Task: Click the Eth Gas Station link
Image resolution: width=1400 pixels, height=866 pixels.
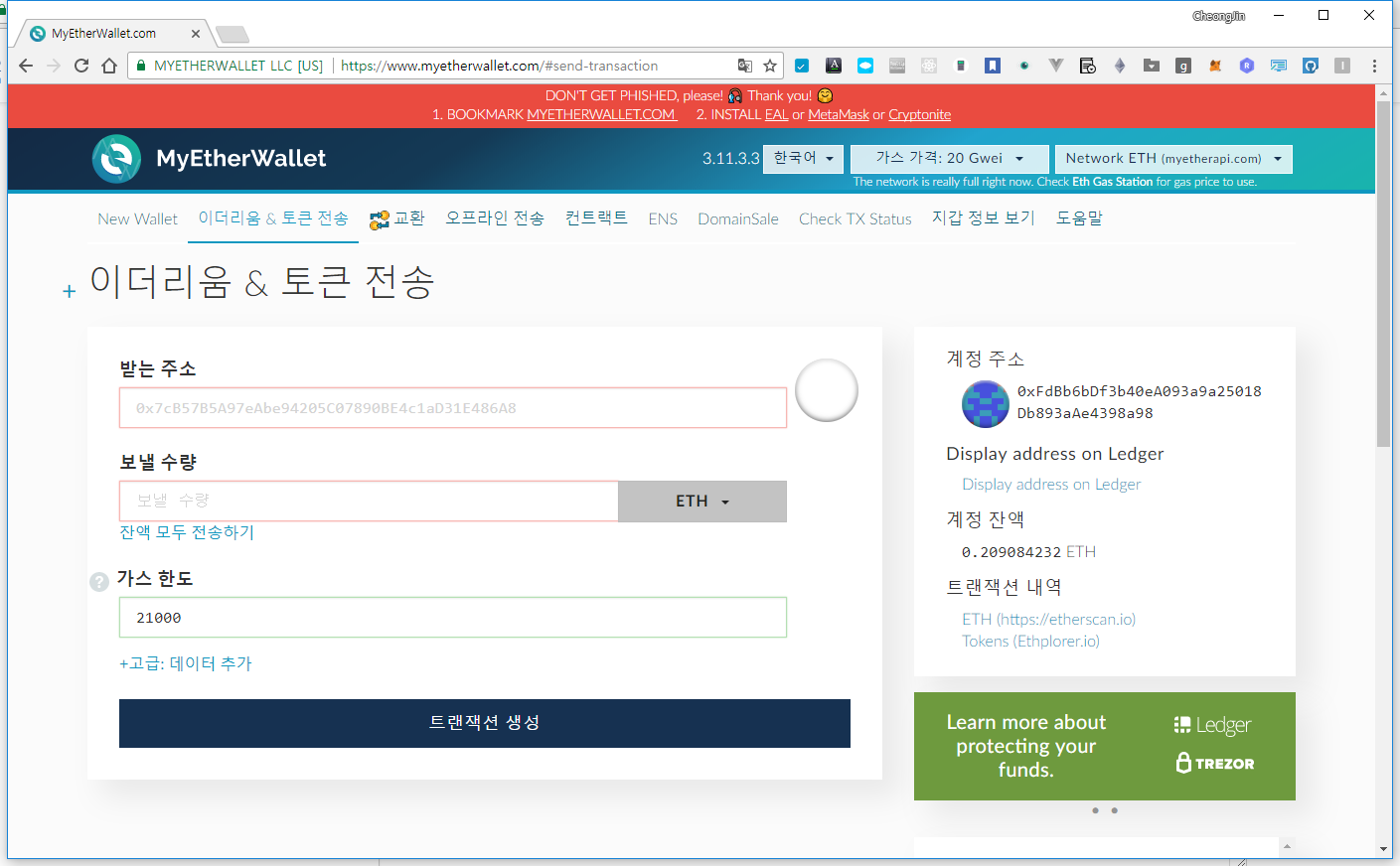Action: 1113,182
